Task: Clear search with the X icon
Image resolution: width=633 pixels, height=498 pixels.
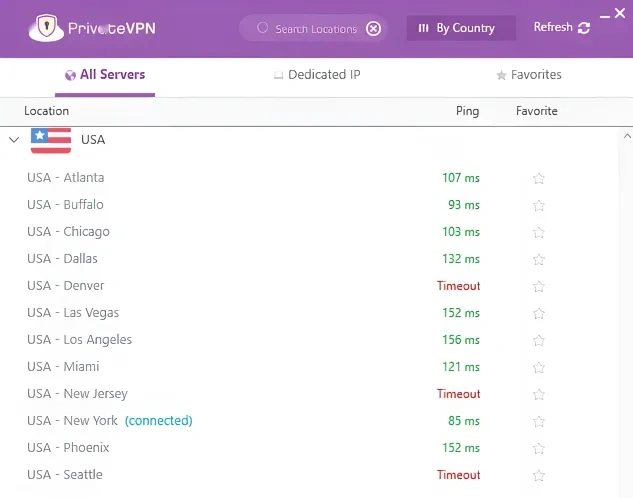Action: coord(373,29)
